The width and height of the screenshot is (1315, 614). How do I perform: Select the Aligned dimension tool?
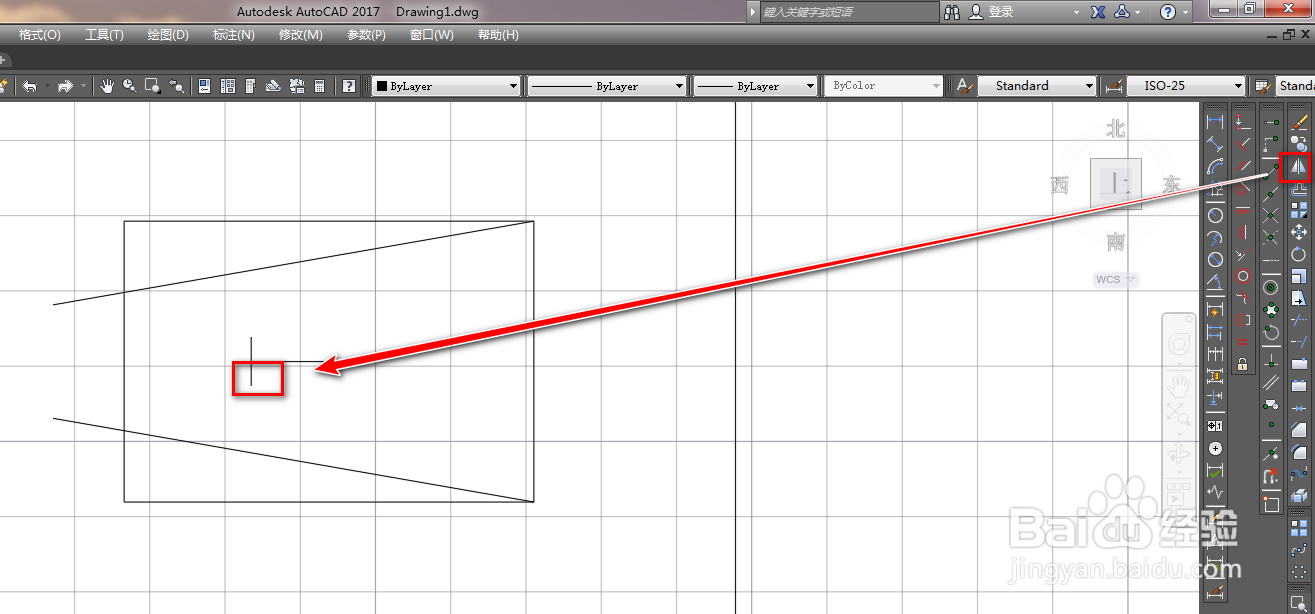coord(1215,145)
